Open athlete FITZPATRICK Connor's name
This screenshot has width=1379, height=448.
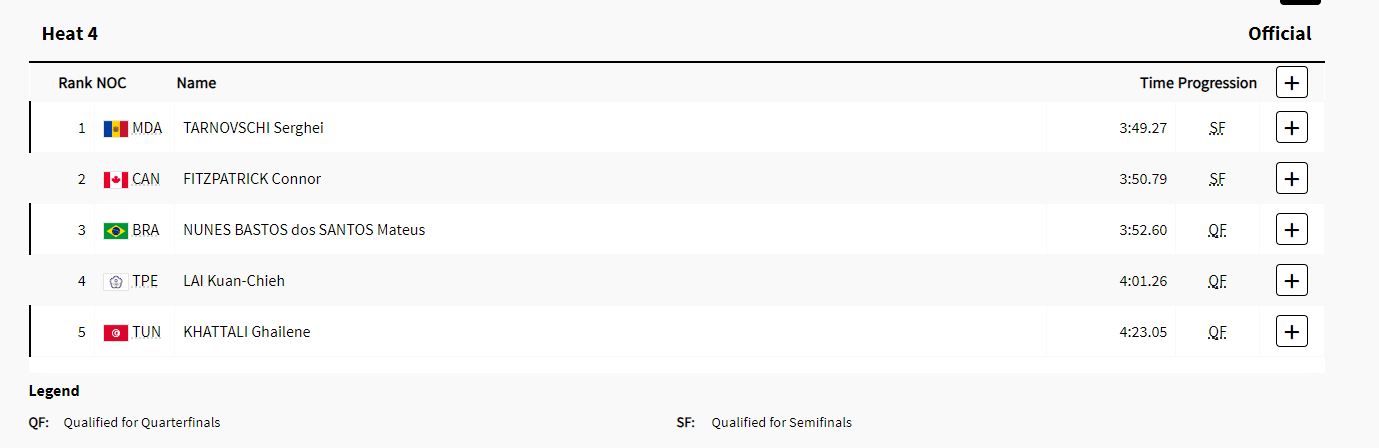[x=252, y=179]
